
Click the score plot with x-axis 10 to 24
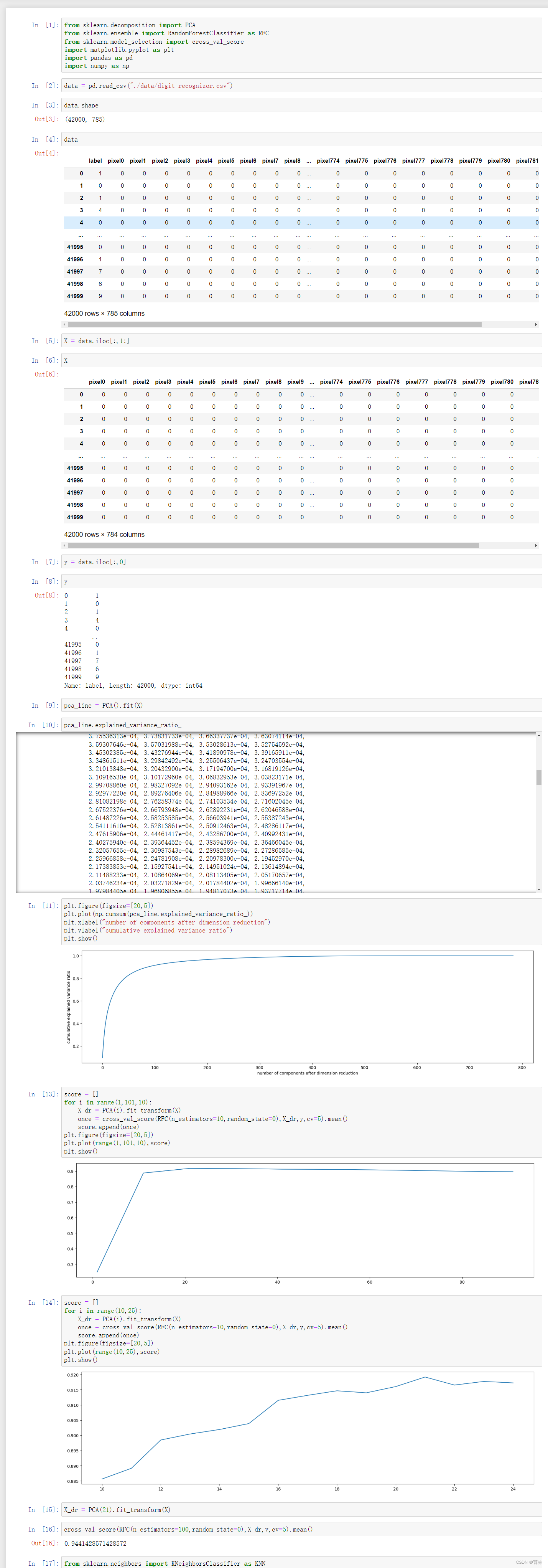tap(308, 1428)
